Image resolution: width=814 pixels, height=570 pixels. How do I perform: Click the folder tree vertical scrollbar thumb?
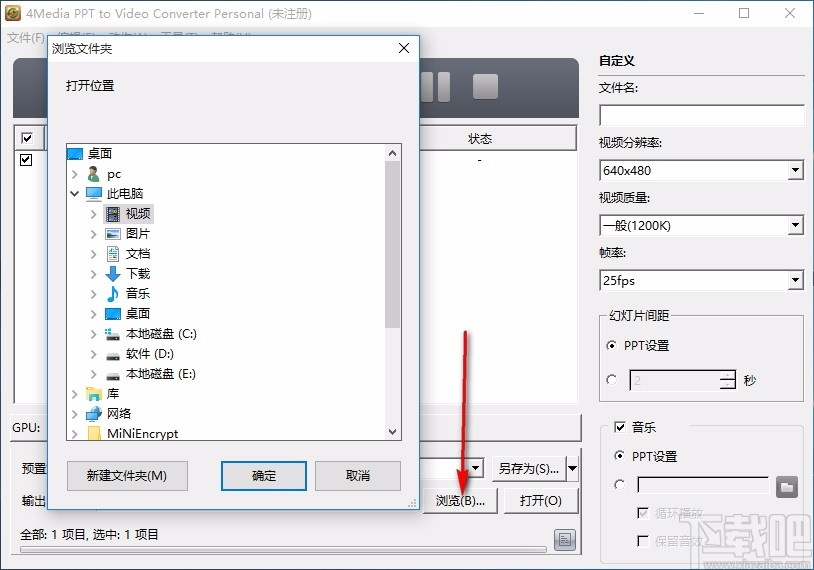pos(392,244)
